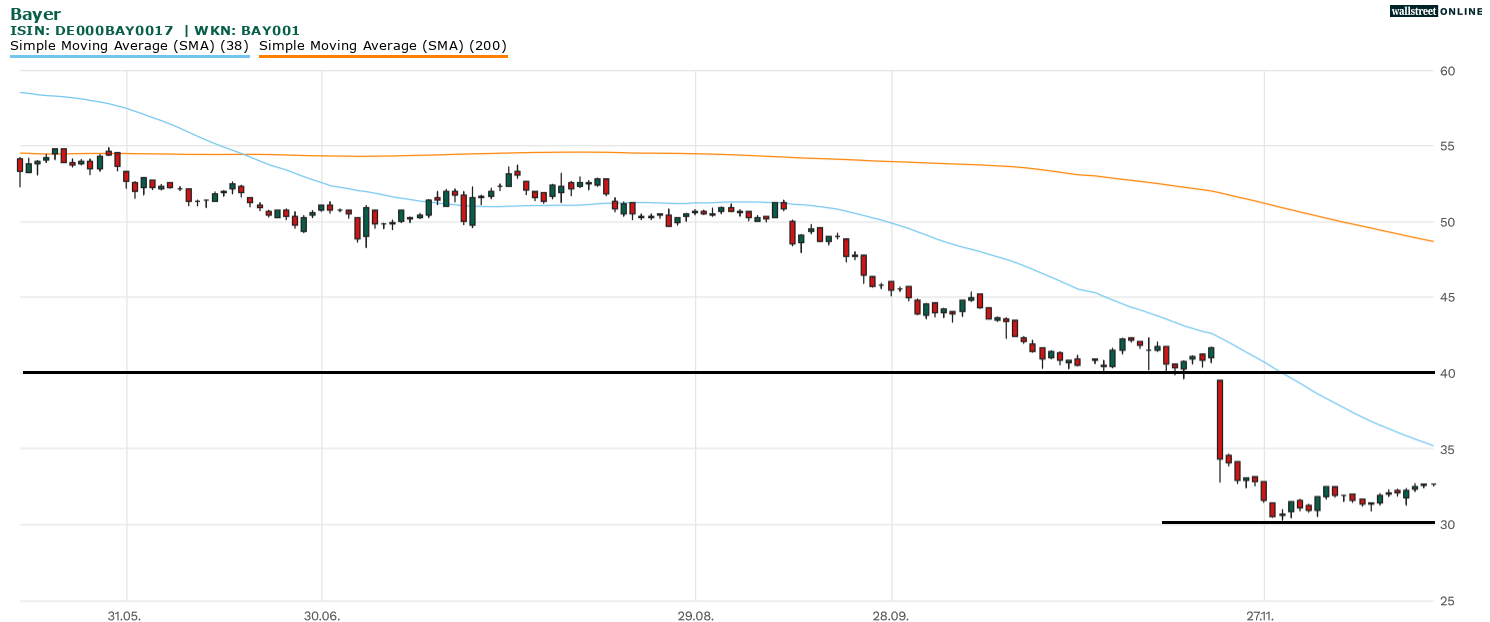1490x622 pixels.
Task: Click the 40 price axis label
Action: pyautogui.click(x=1447, y=374)
